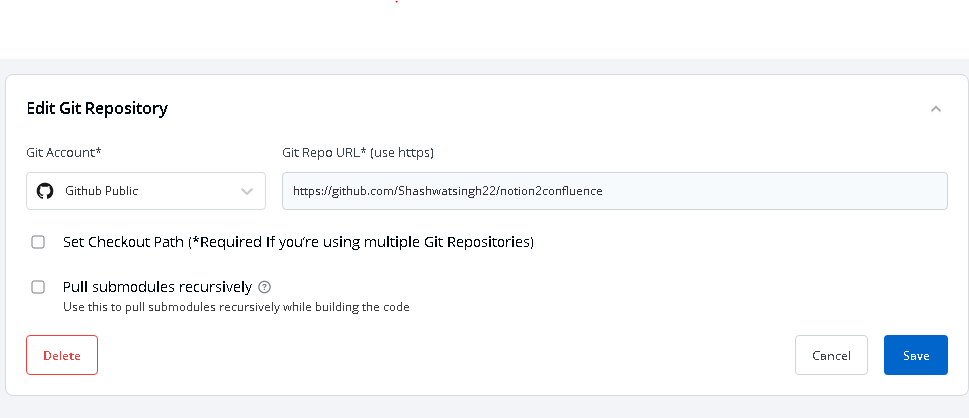This screenshot has height=418, width=969.
Task: Open the Git Account dropdown arrow
Action: 247,191
